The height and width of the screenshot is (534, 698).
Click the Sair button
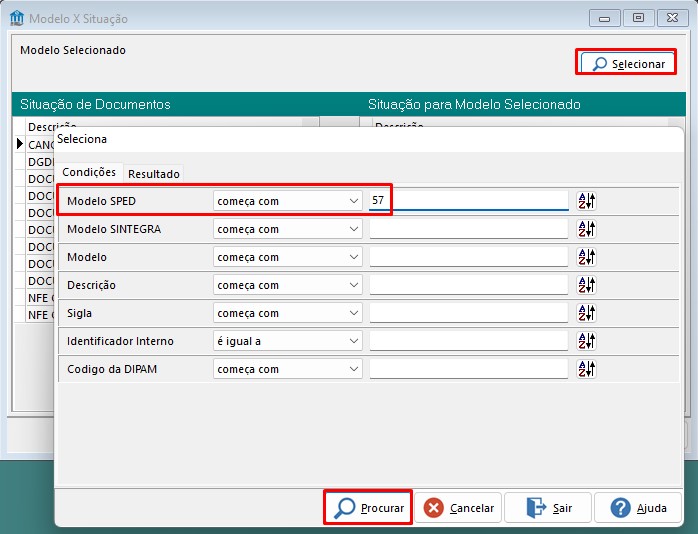point(548,508)
